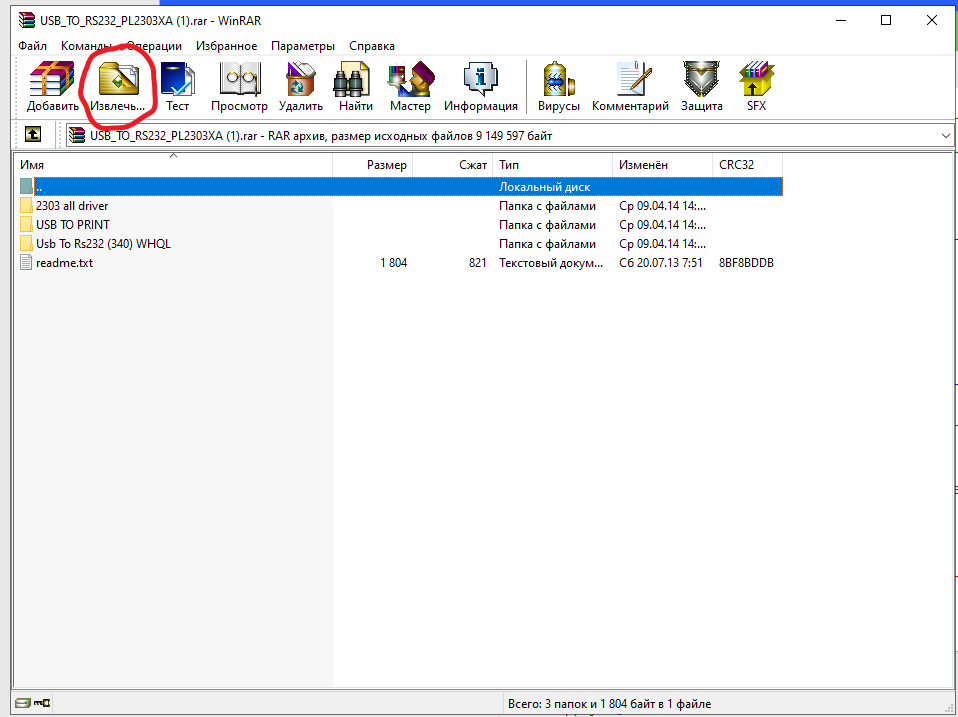Image resolution: width=958 pixels, height=717 pixels.
Task: Select the parent '..' row
Action: [x=401, y=187]
